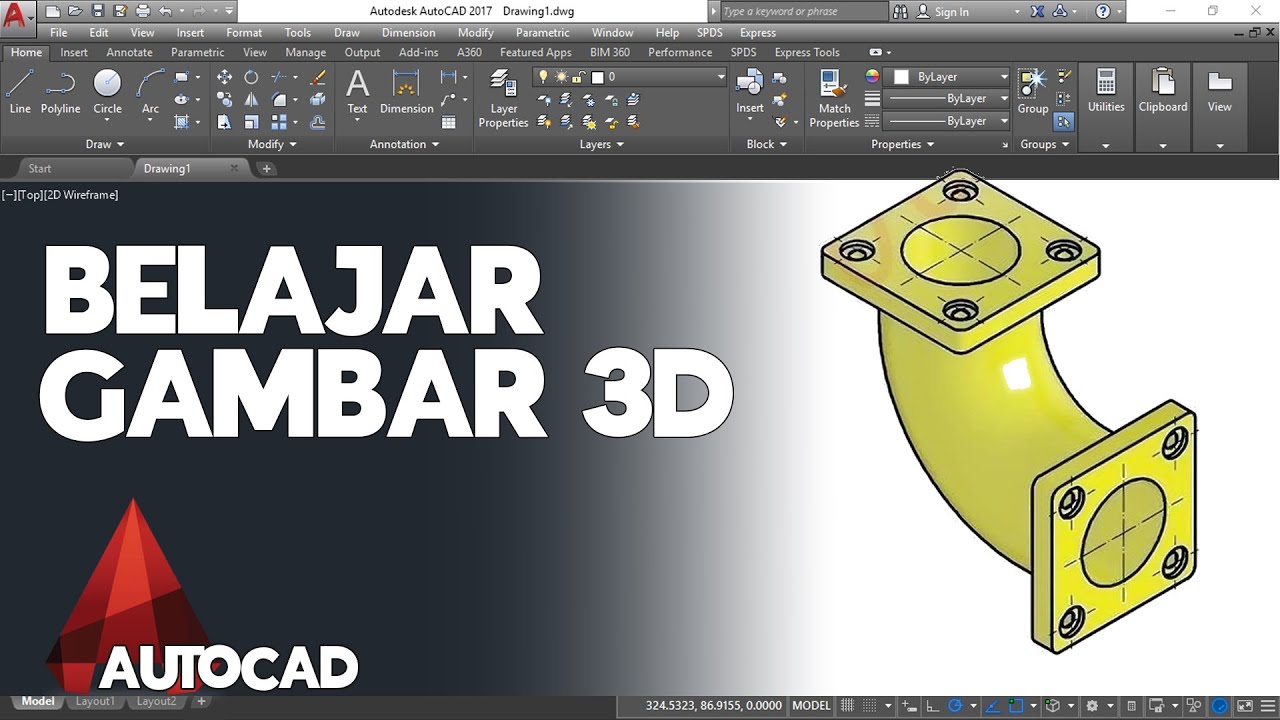Toggle 2D object snap in status bar
Screen dimensions: 1280x720
(x=1016, y=705)
